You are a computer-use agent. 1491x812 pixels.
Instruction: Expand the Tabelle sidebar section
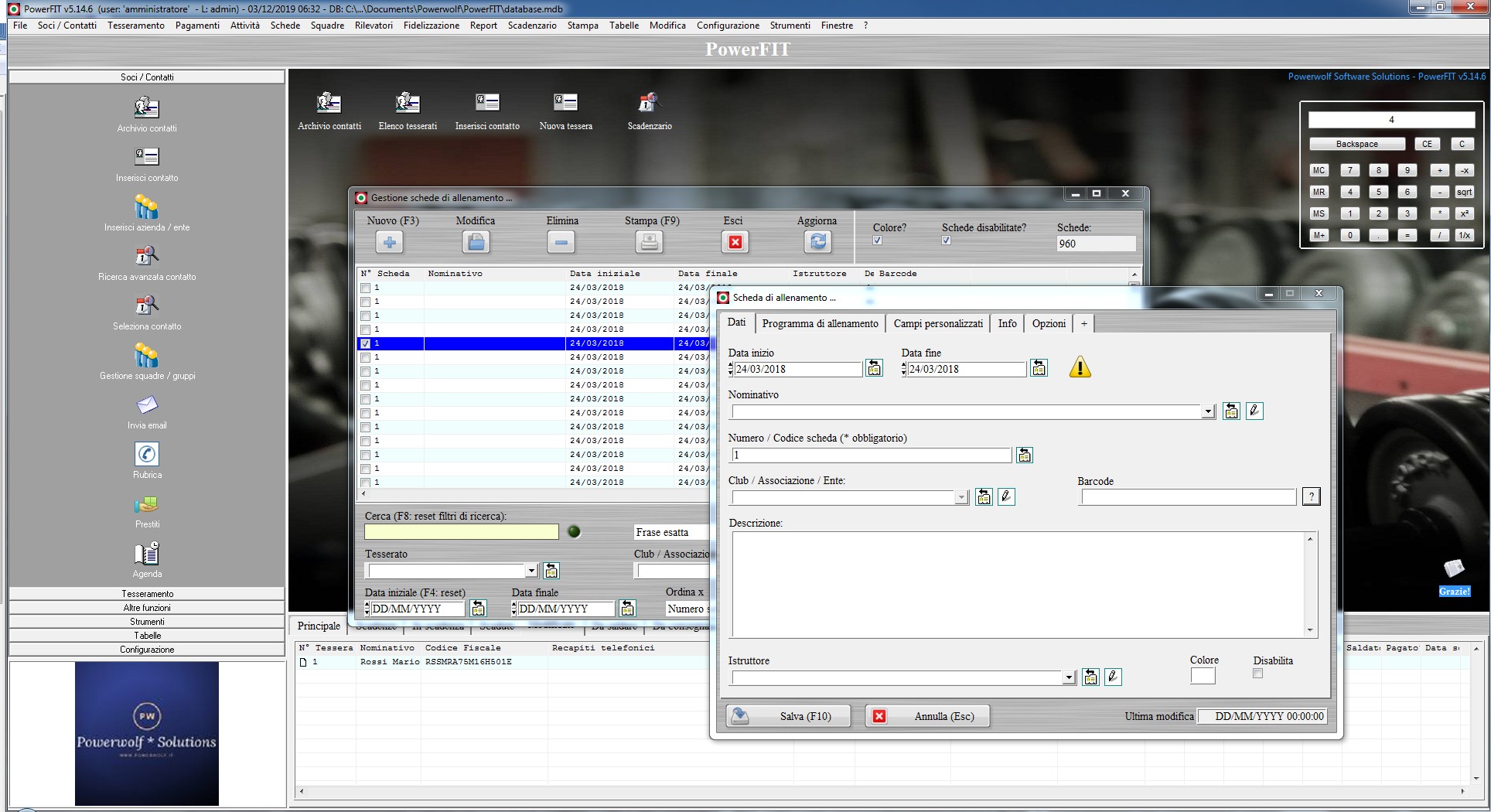(x=147, y=636)
